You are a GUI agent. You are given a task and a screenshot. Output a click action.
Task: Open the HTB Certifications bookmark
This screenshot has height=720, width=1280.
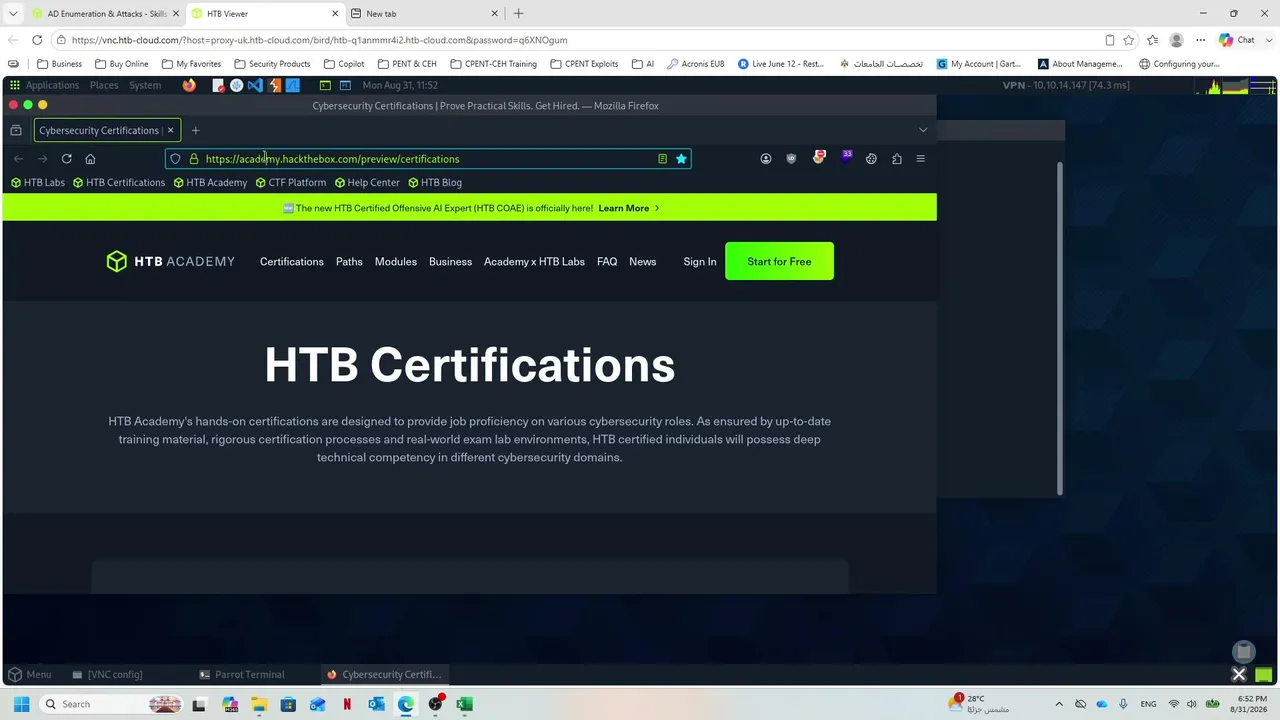click(x=119, y=183)
